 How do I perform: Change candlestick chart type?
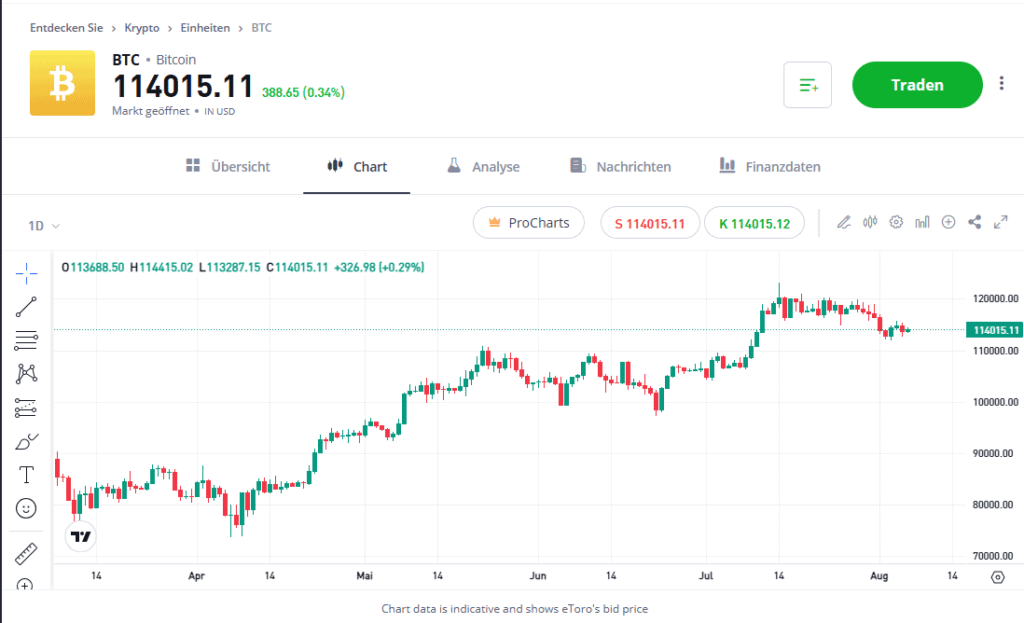(x=870, y=222)
